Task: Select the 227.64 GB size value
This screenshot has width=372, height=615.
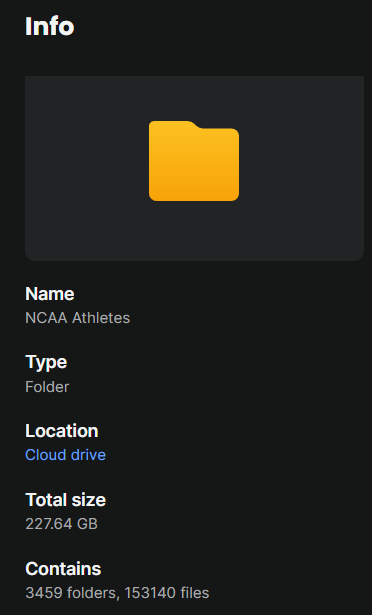Action: coord(61,524)
